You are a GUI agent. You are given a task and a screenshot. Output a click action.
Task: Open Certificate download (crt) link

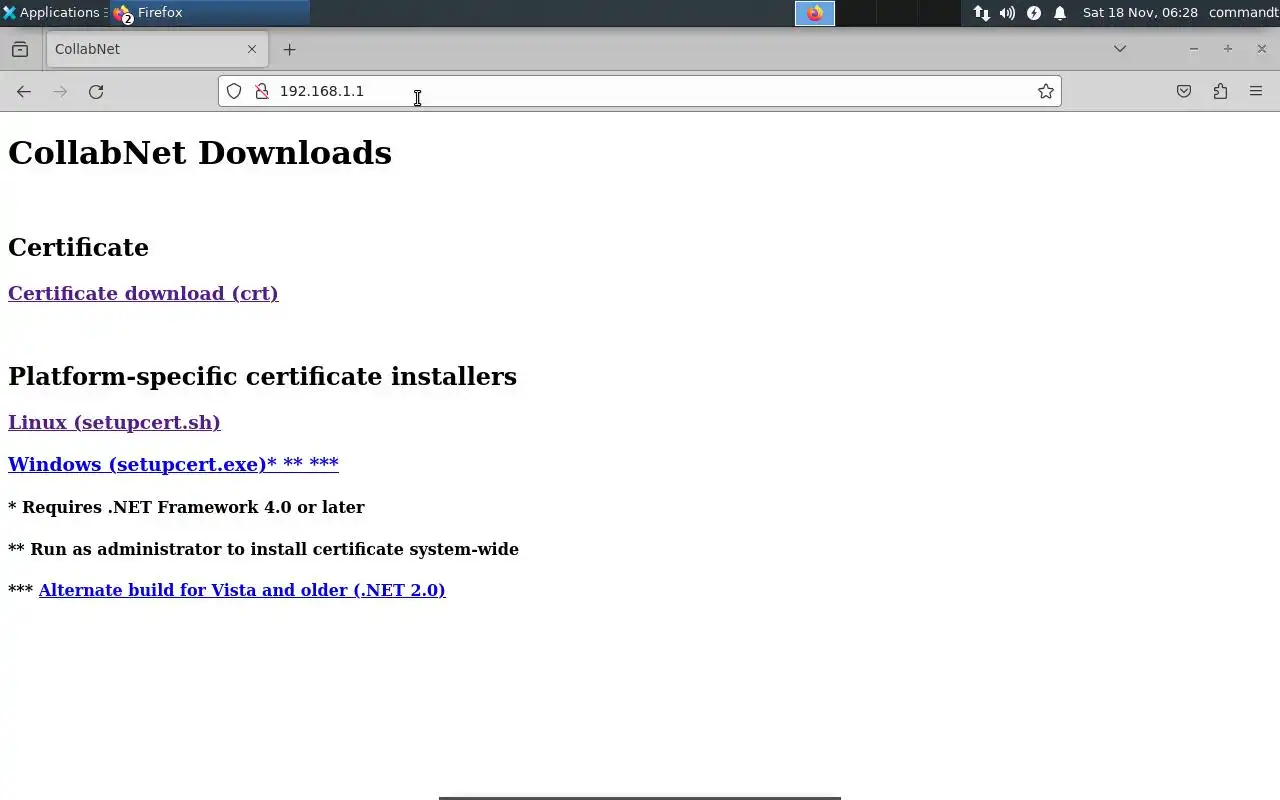click(x=143, y=293)
